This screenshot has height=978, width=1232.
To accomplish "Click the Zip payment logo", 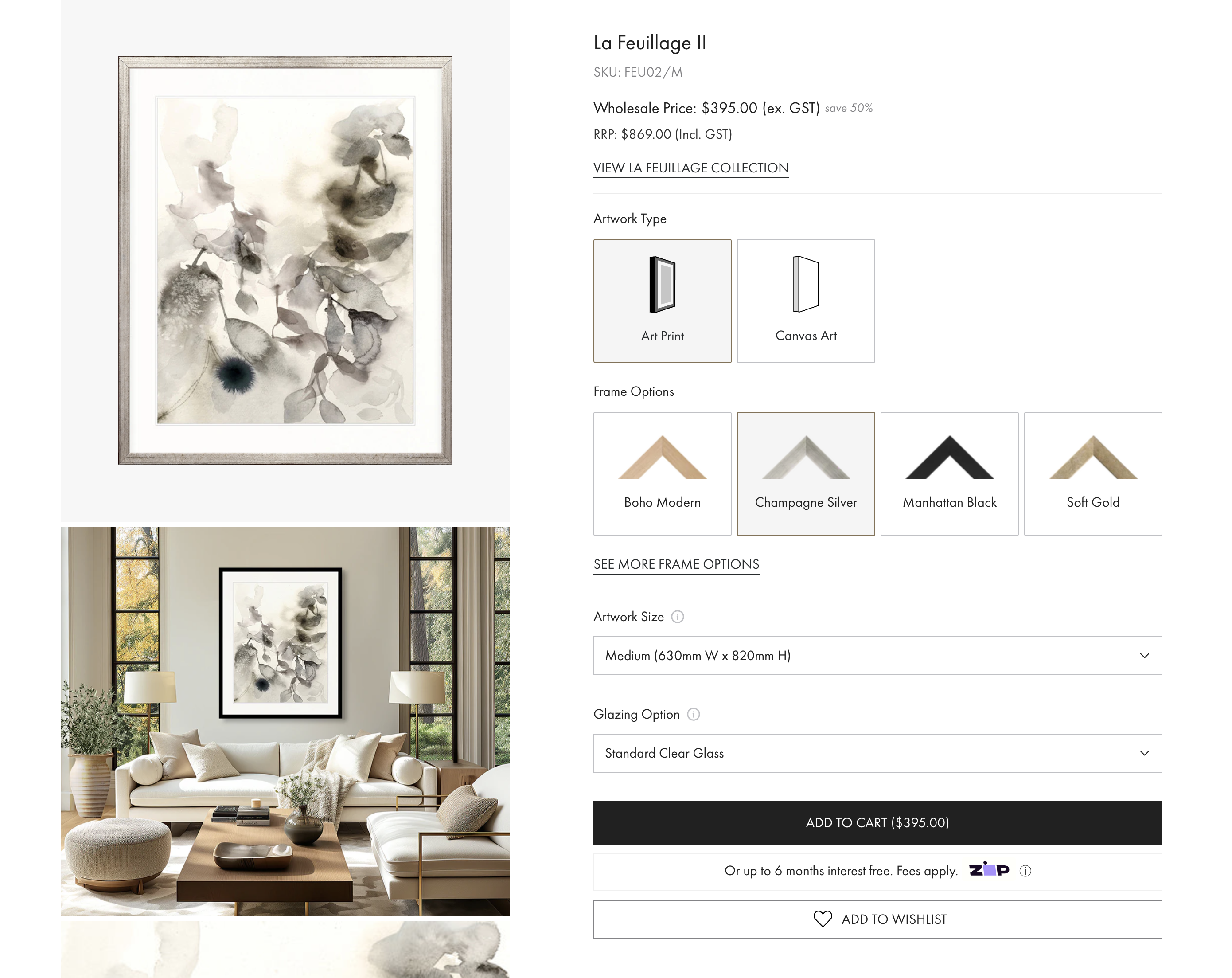I will [989, 869].
